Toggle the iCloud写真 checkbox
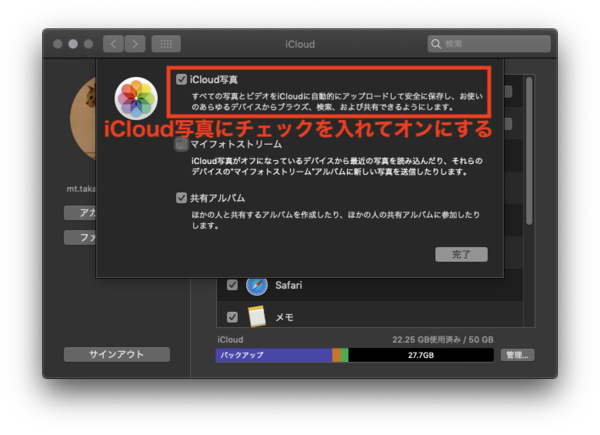Viewport: 600px width, 435px height. tap(181, 80)
